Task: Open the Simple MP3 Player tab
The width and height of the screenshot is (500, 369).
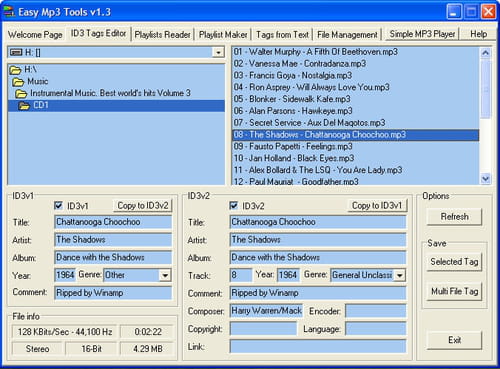Action: (x=422, y=34)
